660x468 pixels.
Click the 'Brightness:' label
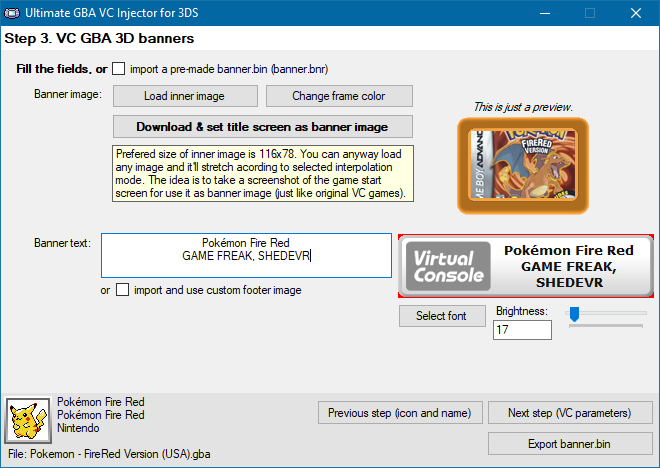522,311
